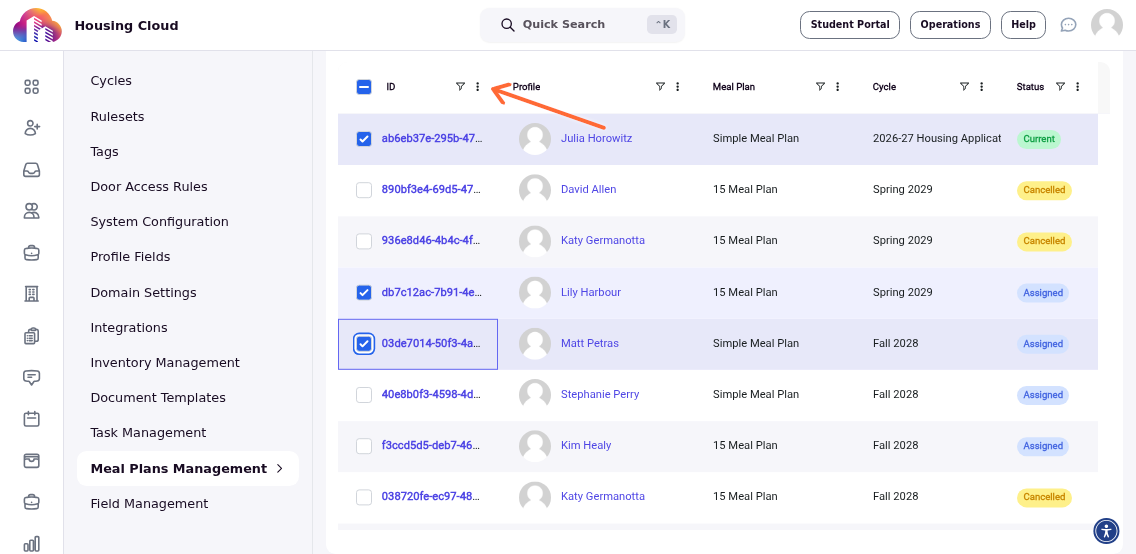Open David Allen's profile link
The height and width of the screenshot is (554, 1136).
588,190
